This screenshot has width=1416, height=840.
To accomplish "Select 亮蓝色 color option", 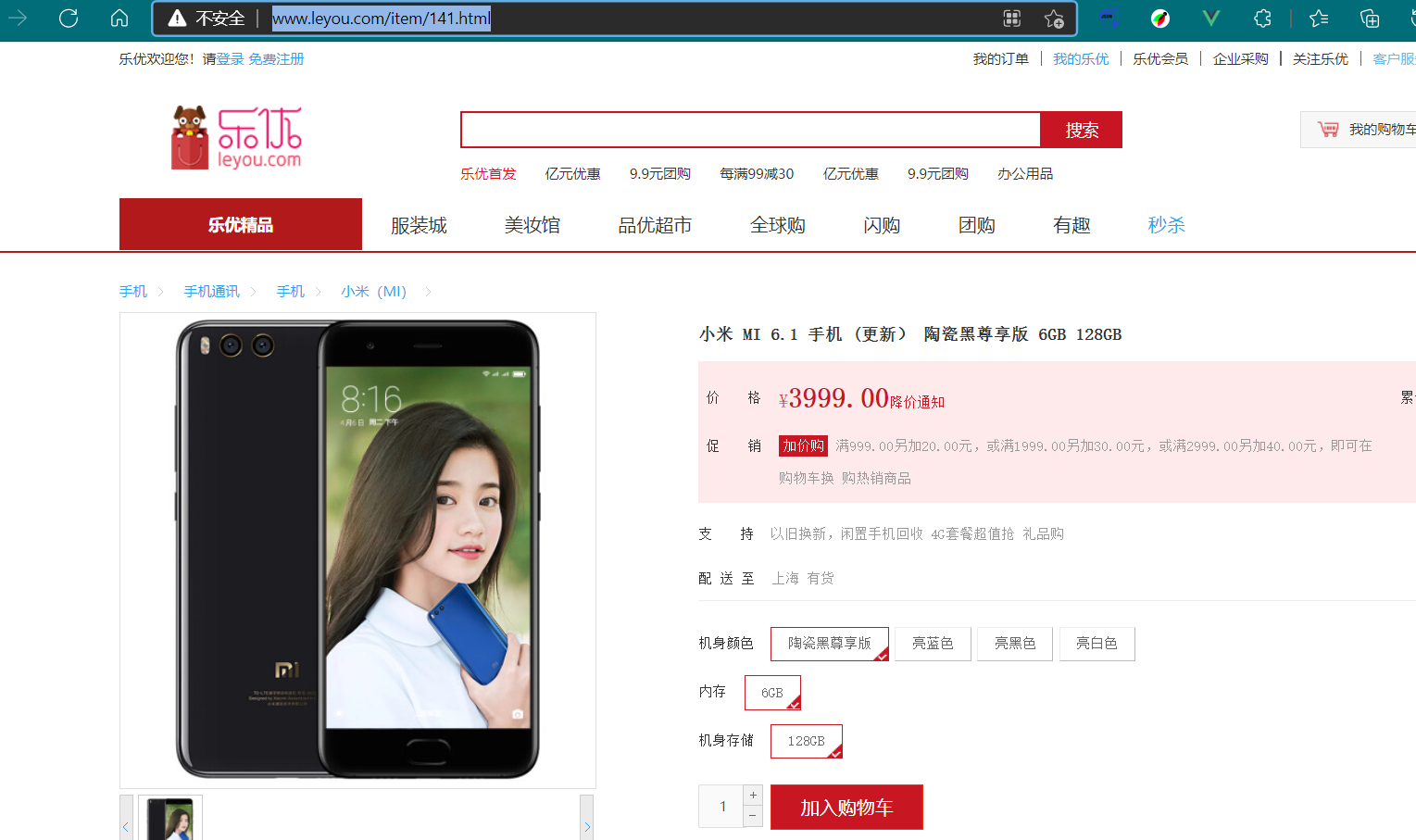I will click(x=933, y=644).
